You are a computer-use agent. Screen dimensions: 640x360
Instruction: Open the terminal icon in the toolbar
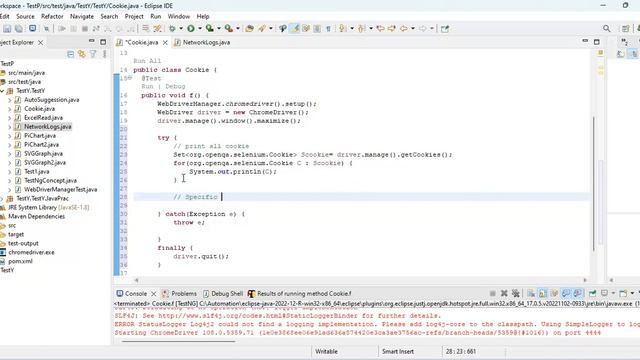pos(32,29)
